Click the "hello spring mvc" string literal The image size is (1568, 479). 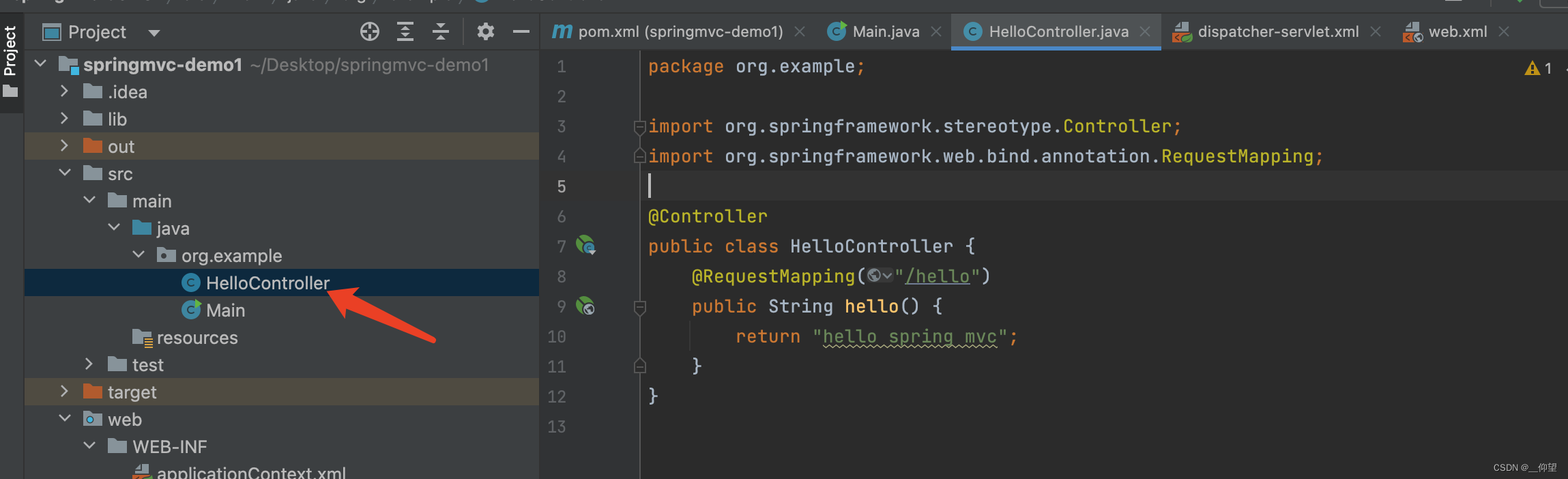tap(910, 336)
